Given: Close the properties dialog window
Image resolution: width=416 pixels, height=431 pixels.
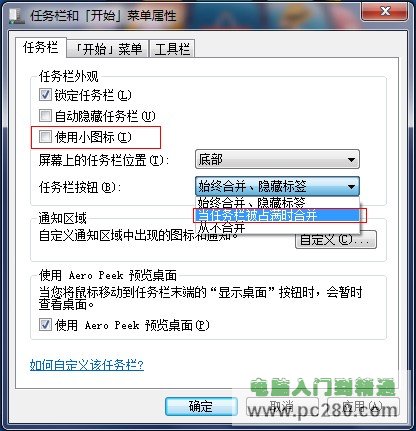Looking at the screenshot, I should (385, 12).
